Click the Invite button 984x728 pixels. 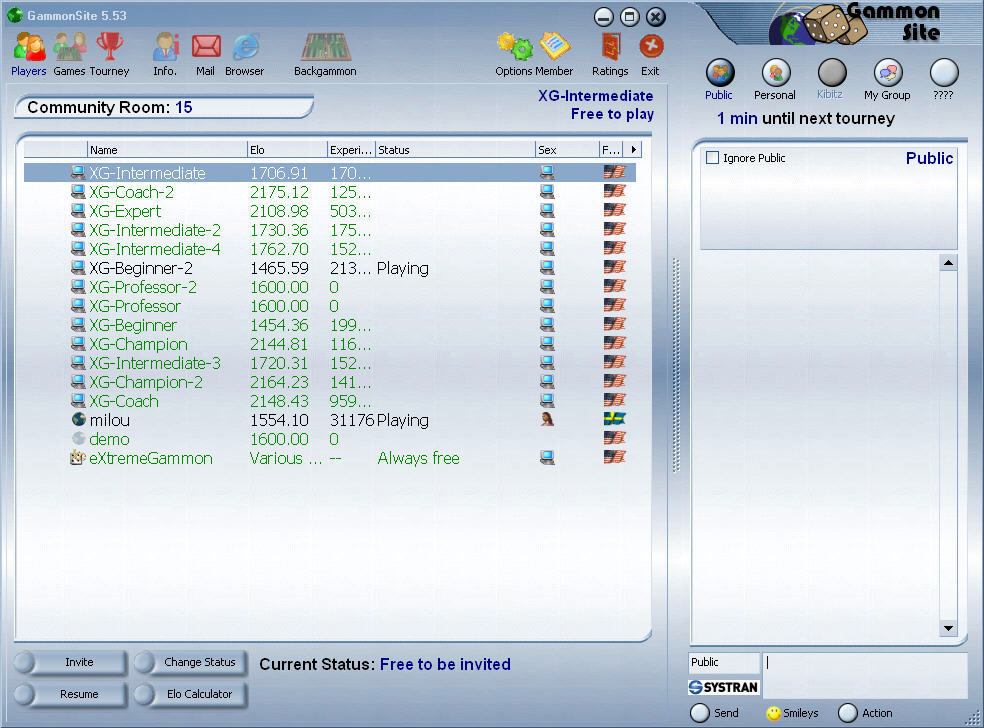pyautogui.click(x=70, y=662)
